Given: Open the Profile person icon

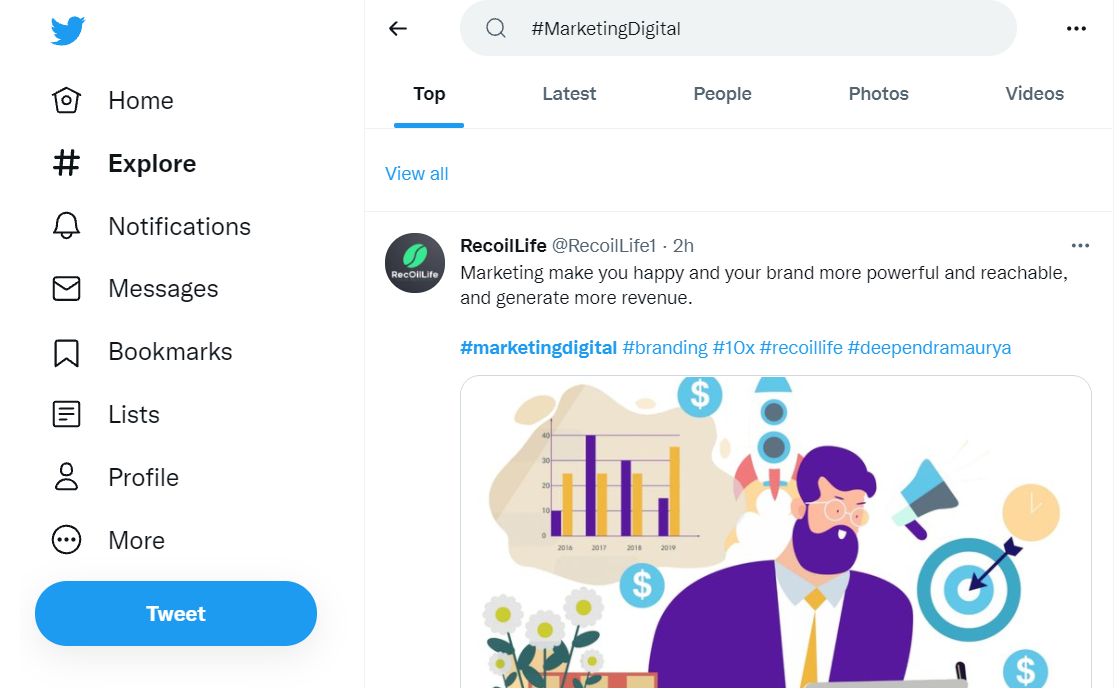Looking at the screenshot, I should tap(66, 477).
